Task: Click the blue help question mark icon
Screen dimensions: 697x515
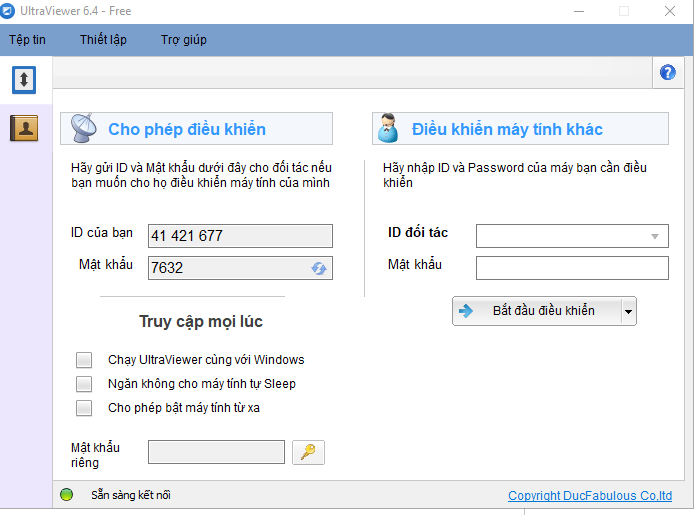Action: click(x=668, y=72)
